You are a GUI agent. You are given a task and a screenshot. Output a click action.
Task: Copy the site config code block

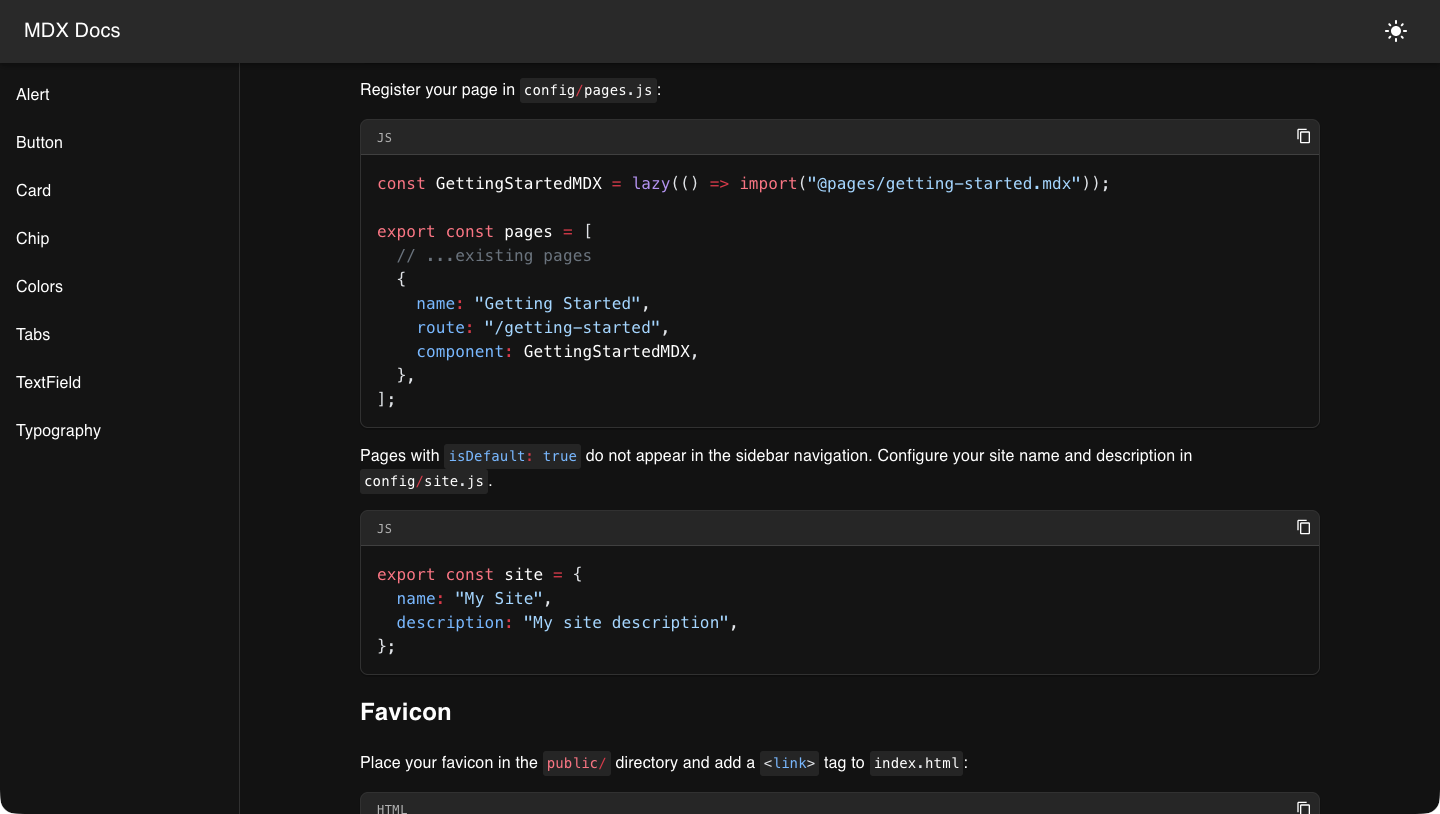coord(1303,527)
